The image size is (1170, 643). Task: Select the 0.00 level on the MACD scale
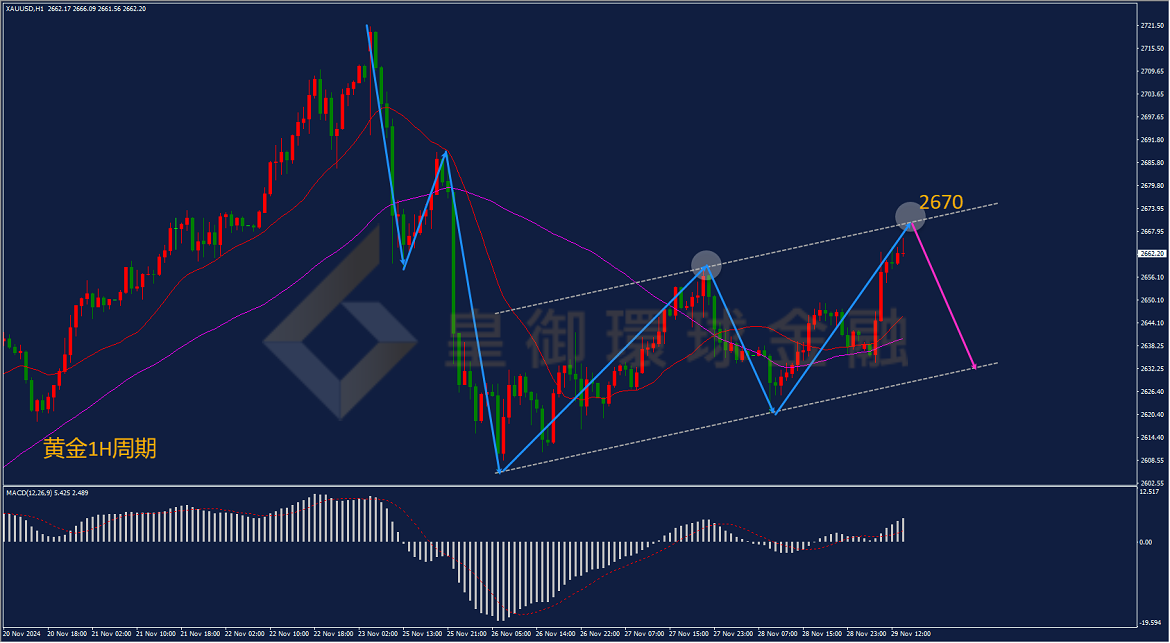pyautogui.click(x=1147, y=542)
